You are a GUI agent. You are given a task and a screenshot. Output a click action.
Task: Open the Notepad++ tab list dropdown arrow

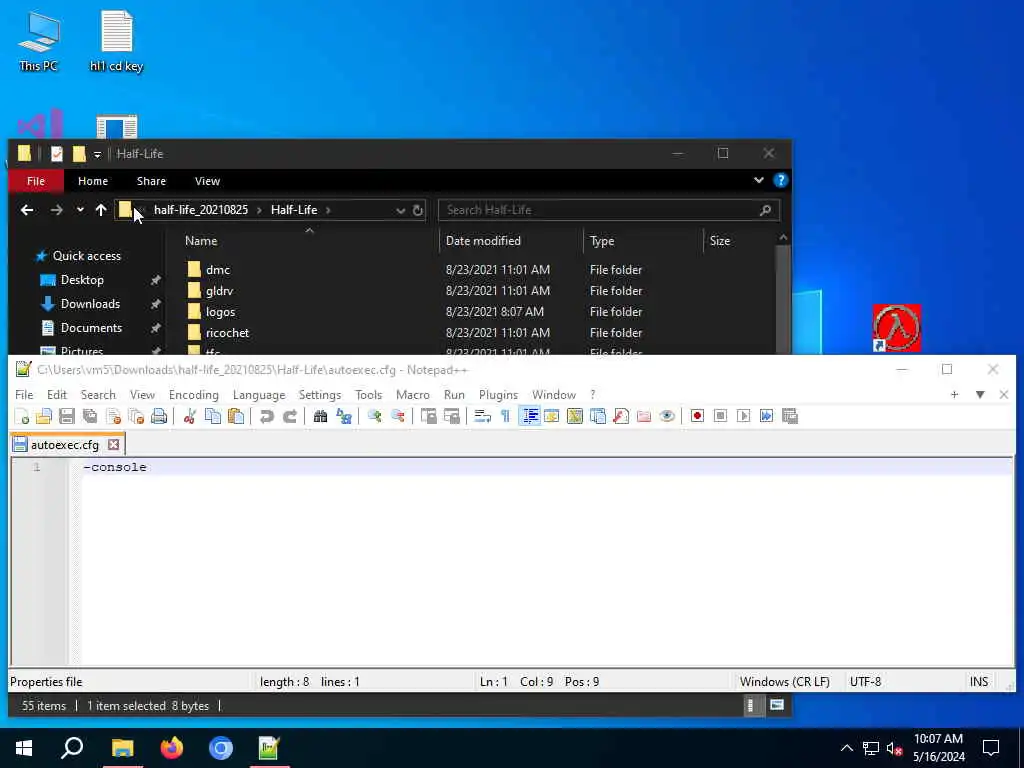point(980,394)
